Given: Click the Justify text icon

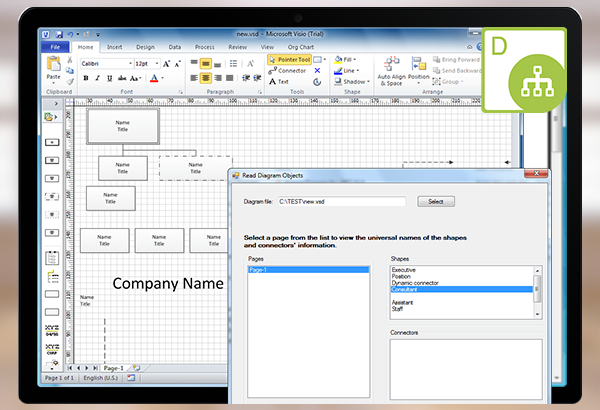Looking at the screenshot, I should (x=229, y=78).
